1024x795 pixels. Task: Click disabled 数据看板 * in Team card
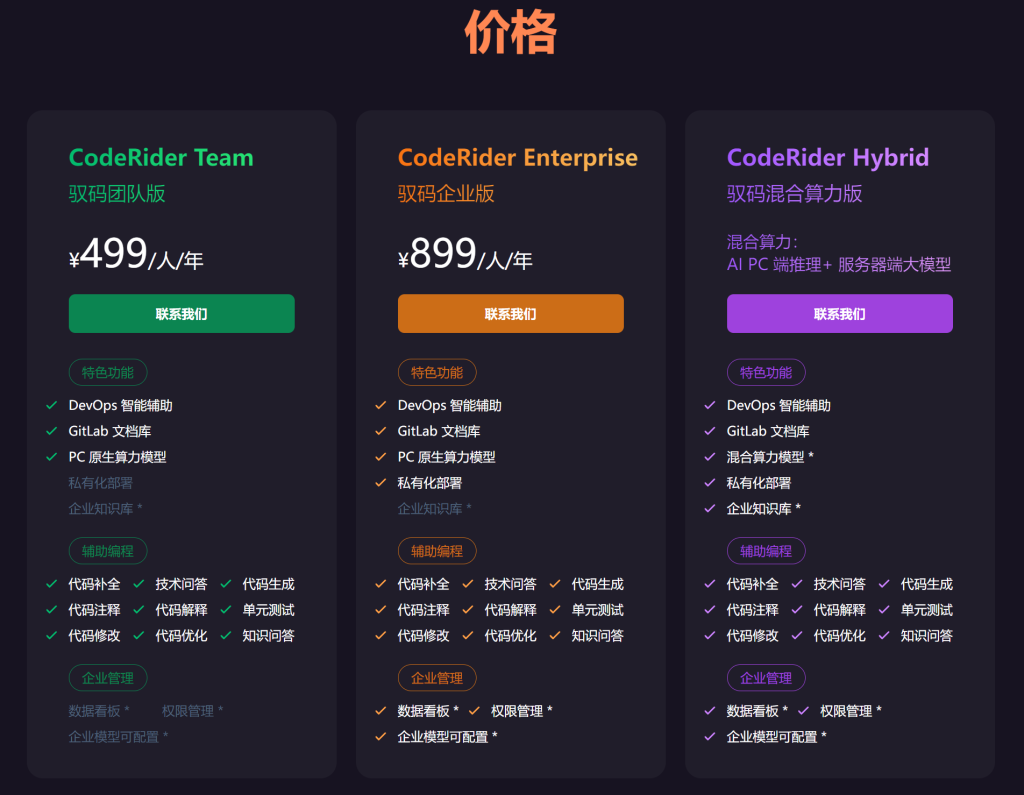(x=99, y=711)
